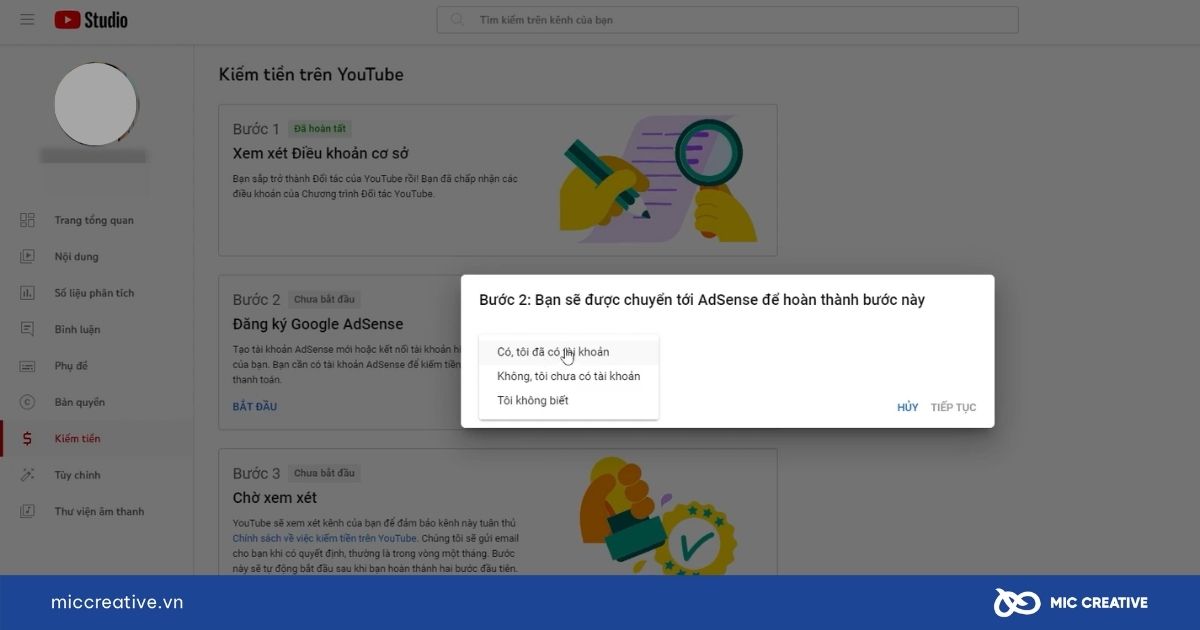Click the Bản quyền copyright icon

coord(27,402)
